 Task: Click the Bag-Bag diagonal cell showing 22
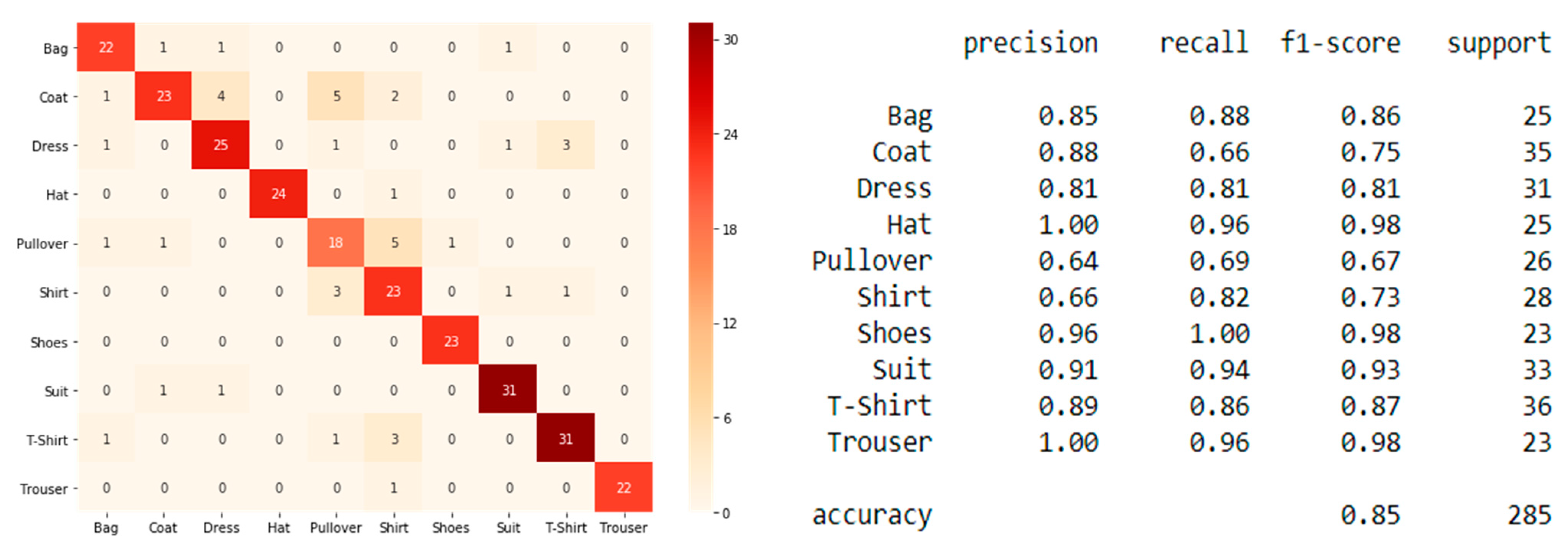pyautogui.click(x=106, y=48)
